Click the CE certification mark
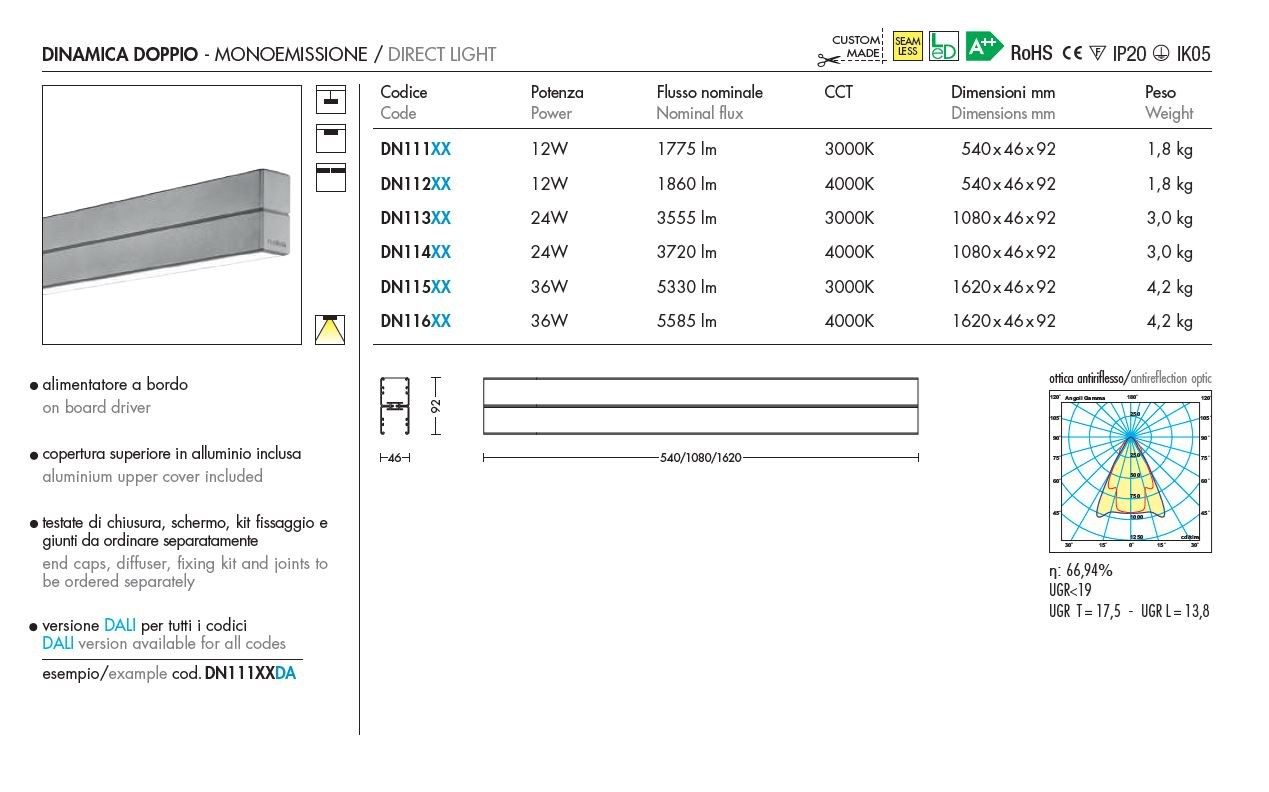This screenshot has height=792, width=1269. tap(1072, 54)
